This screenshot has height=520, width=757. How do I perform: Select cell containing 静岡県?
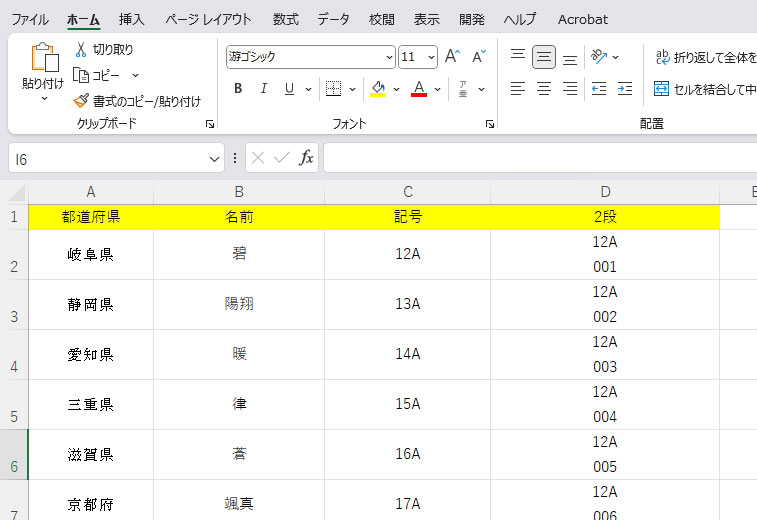tap(91, 304)
